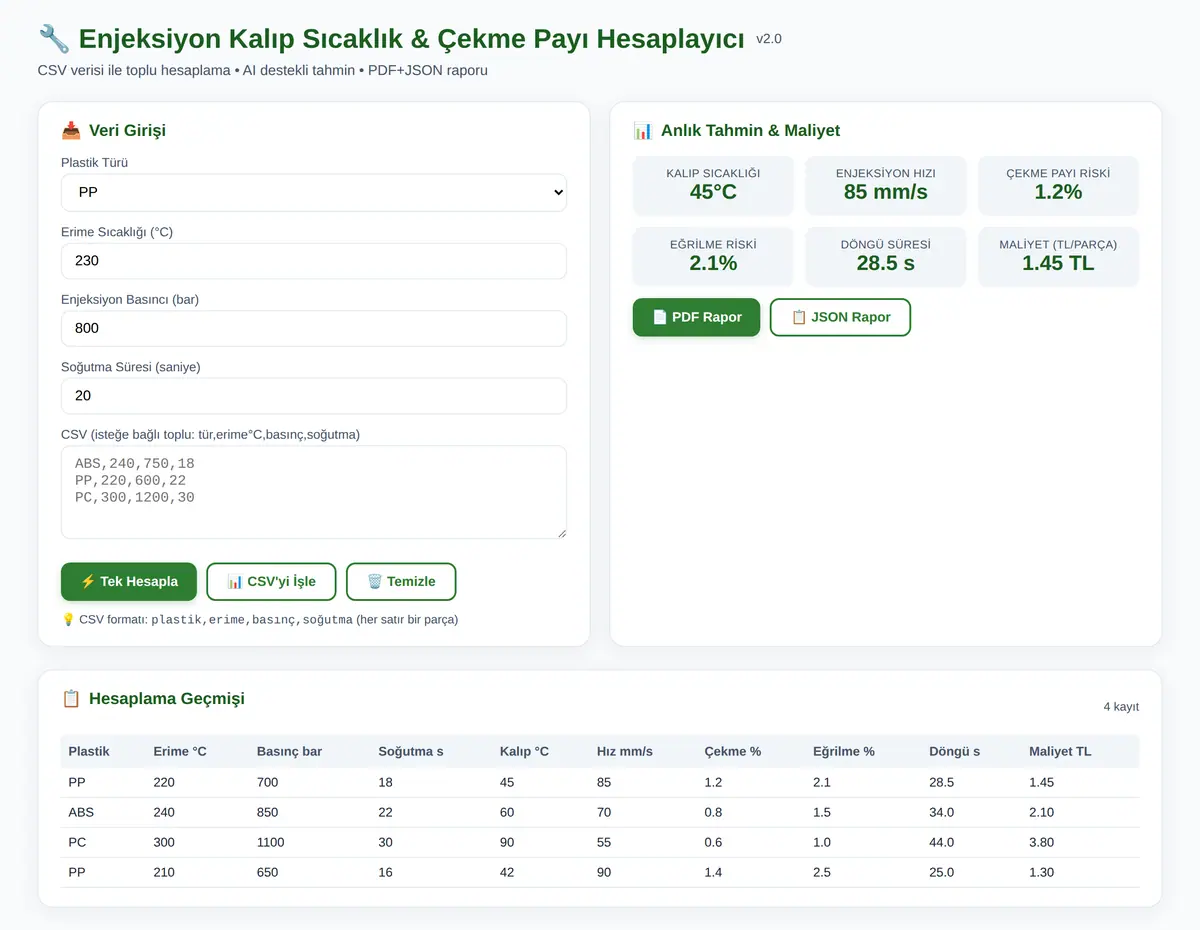Click the Hız mm/s column header
The height and width of the screenshot is (930, 1200).
point(625,751)
